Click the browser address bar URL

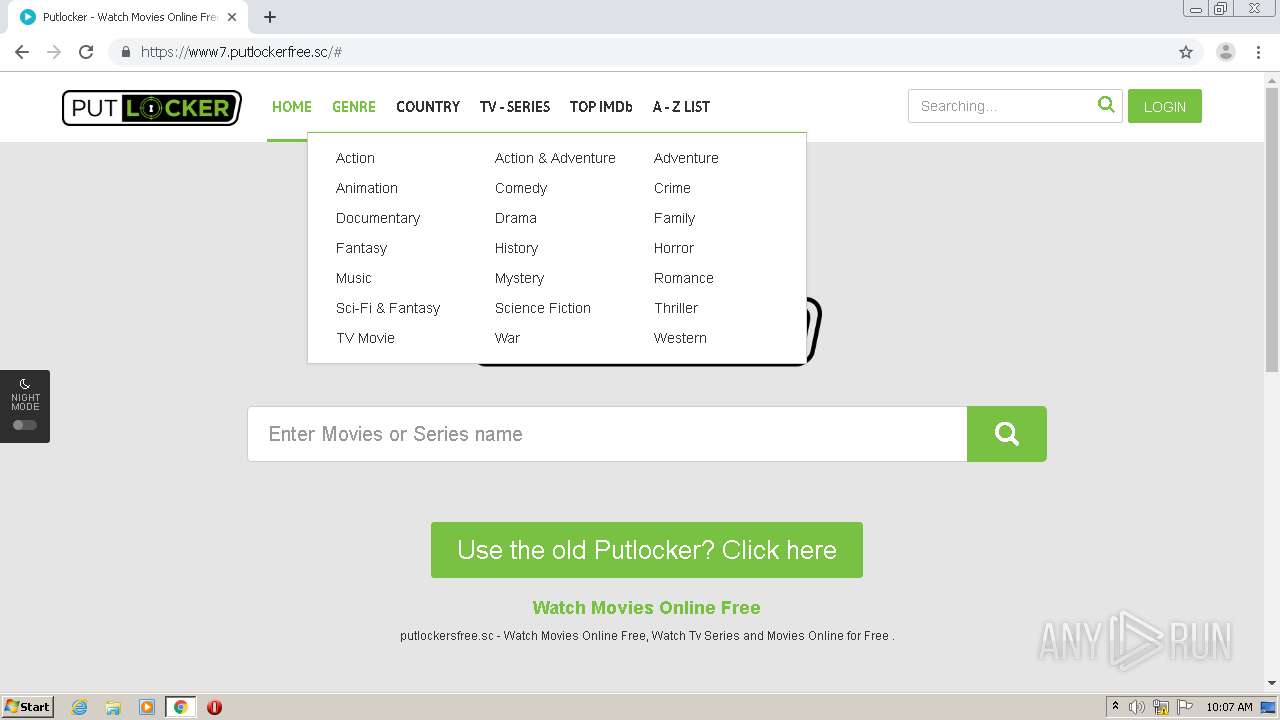point(241,52)
